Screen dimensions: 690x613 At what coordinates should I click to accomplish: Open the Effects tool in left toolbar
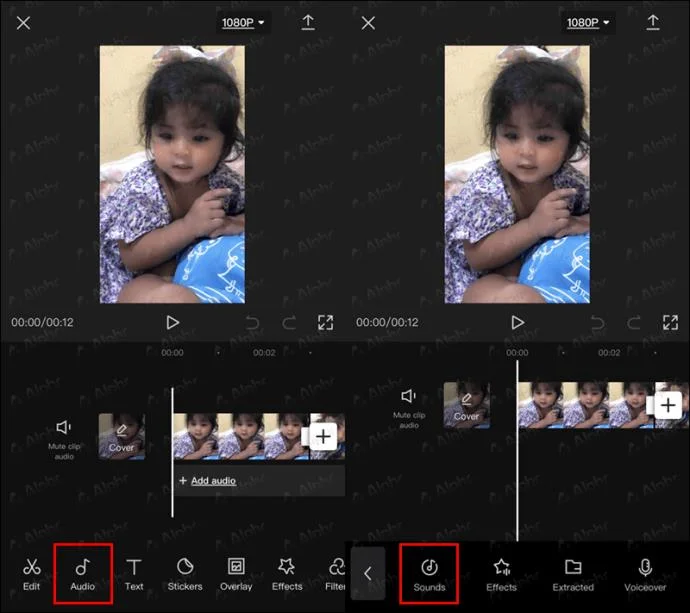[x=287, y=574]
